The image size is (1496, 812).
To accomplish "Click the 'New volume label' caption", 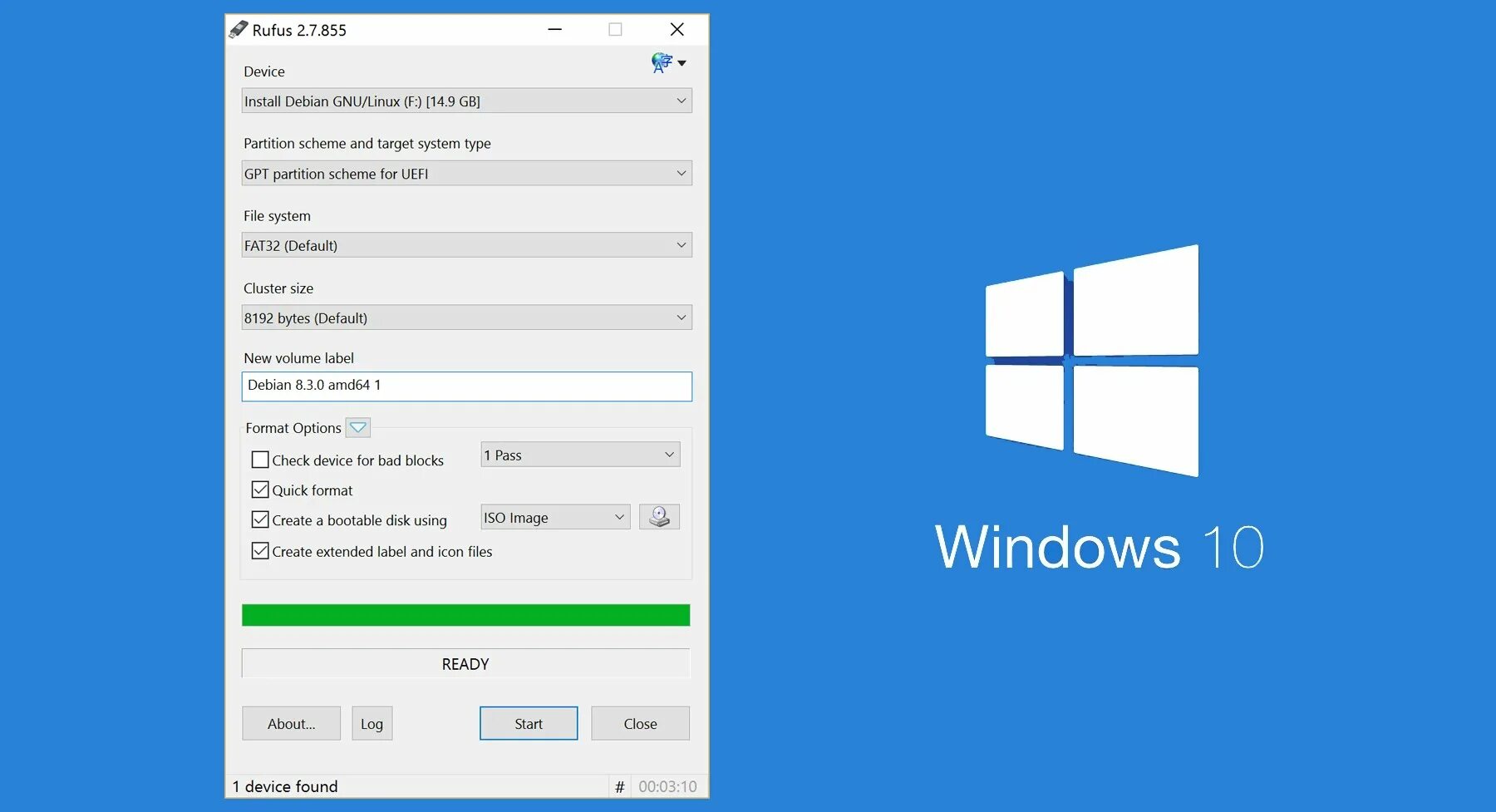I will pos(298,358).
